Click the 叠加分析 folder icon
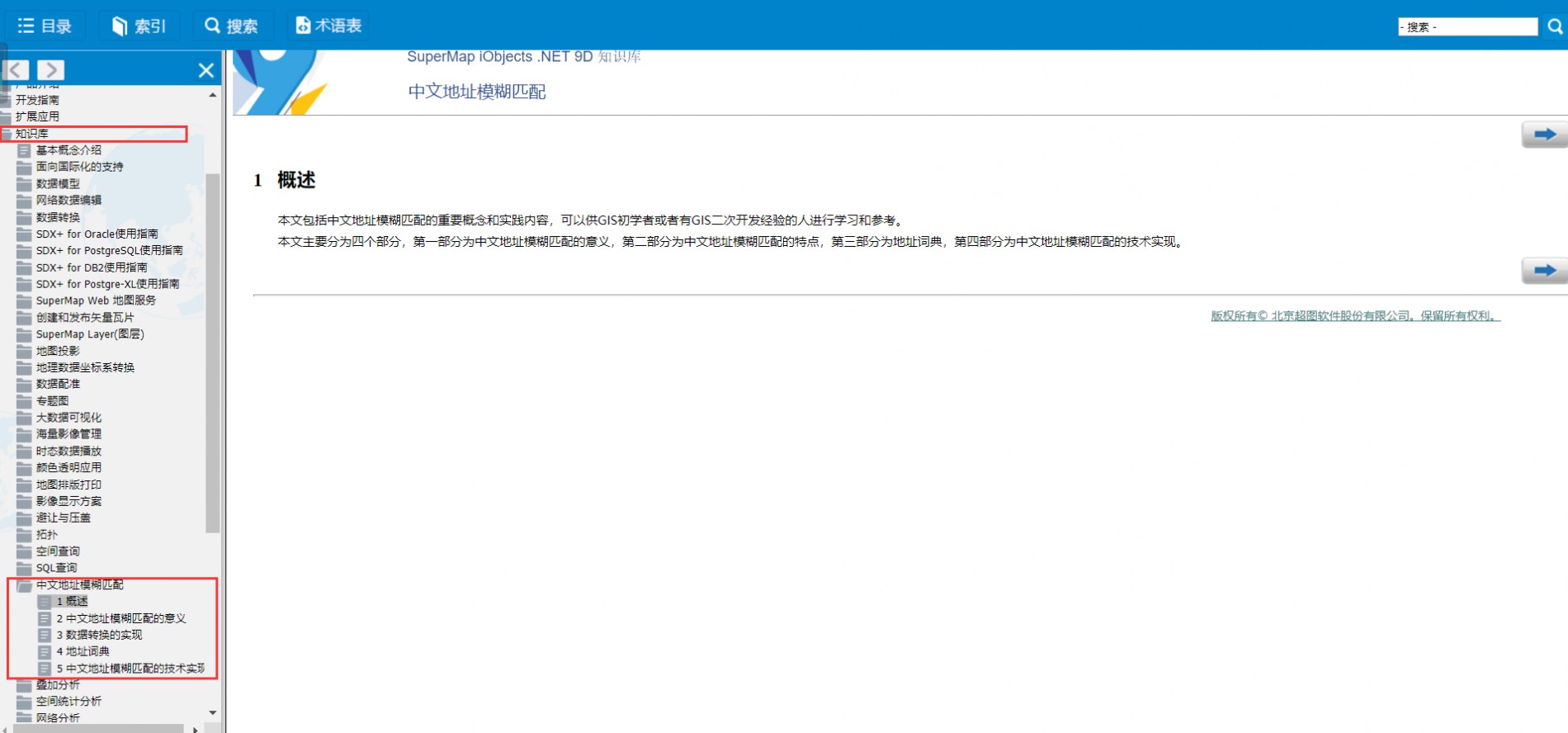The image size is (1568, 733). (24, 685)
